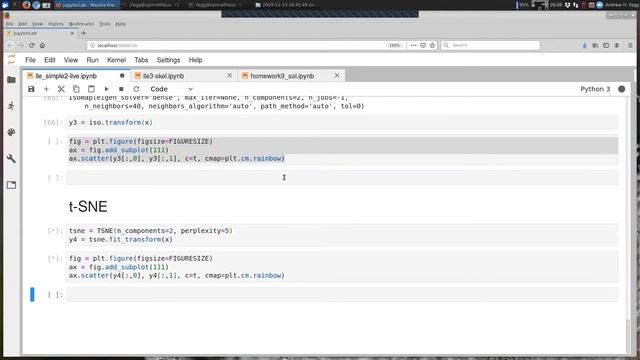Click the Isomap output text above cell 66
The height and width of the screenshot is (360, 640).
click(x=216, y=102)
